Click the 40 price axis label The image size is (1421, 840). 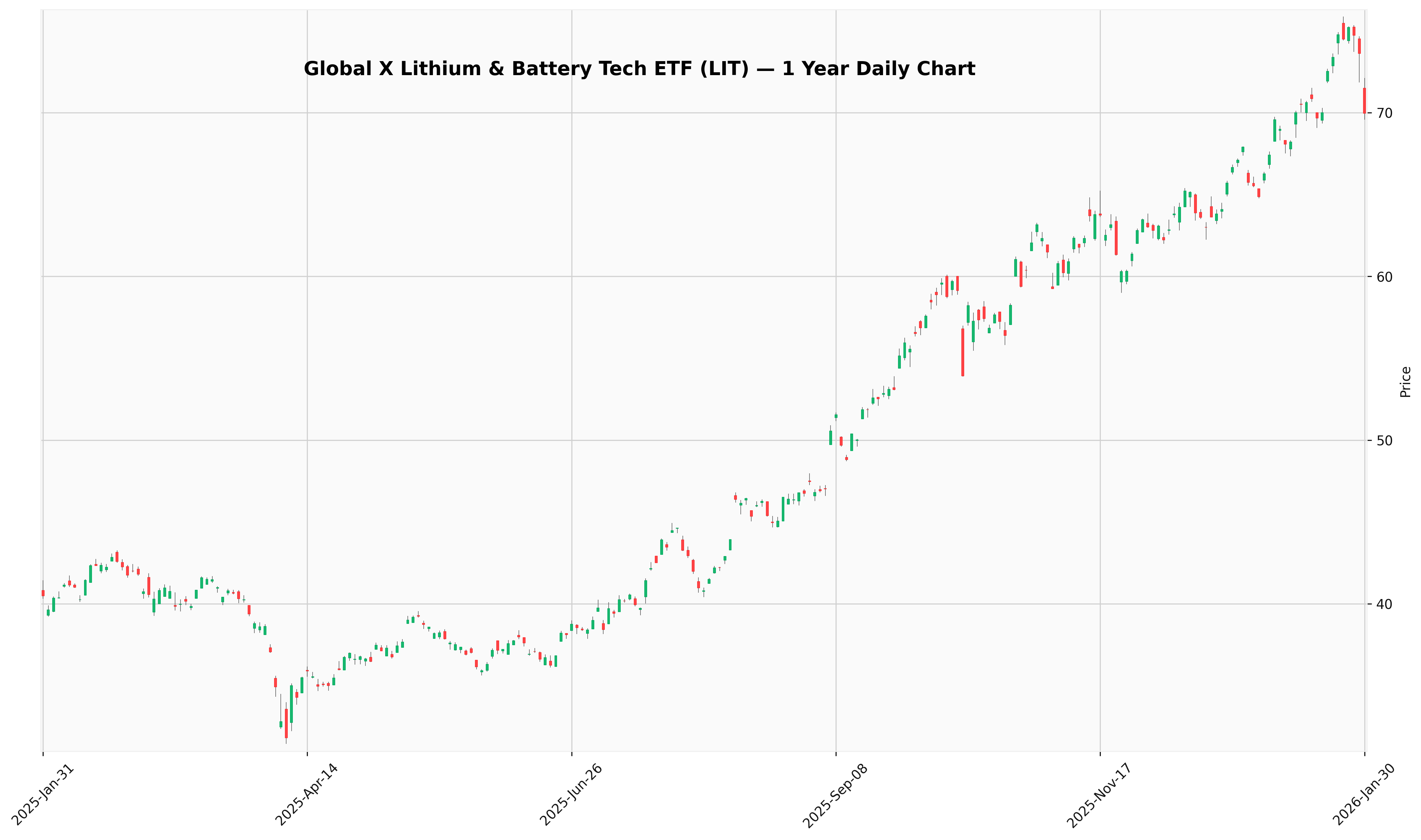tap(1384, 604)
